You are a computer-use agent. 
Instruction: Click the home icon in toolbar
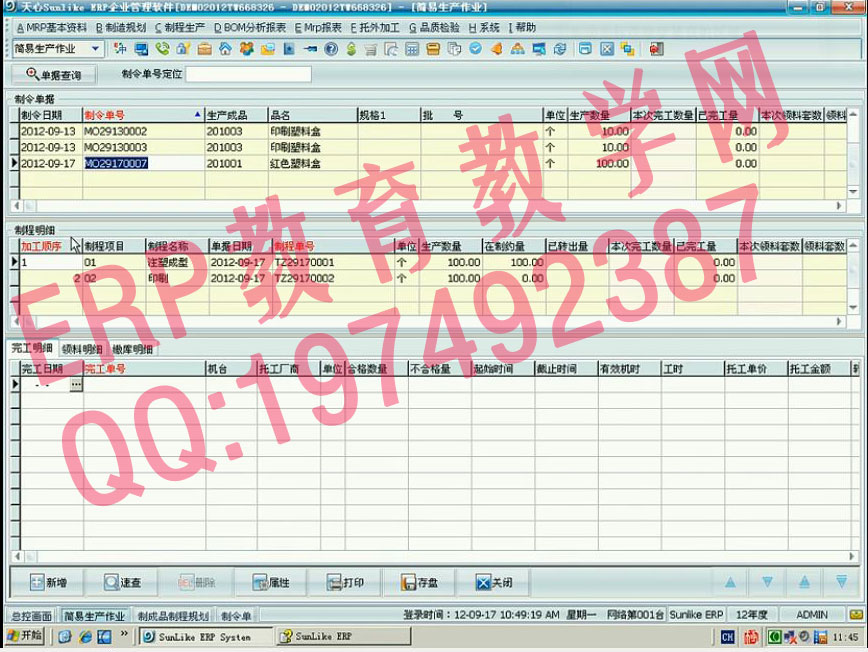tap(225, 49)
